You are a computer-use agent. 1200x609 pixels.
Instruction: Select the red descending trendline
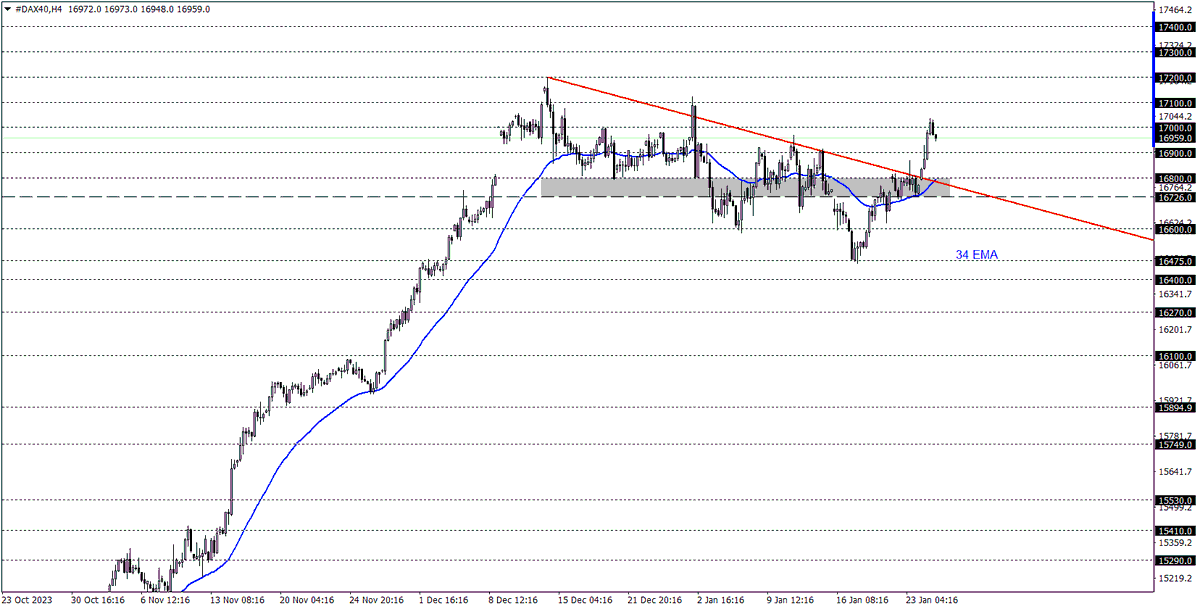click(850, 156)
